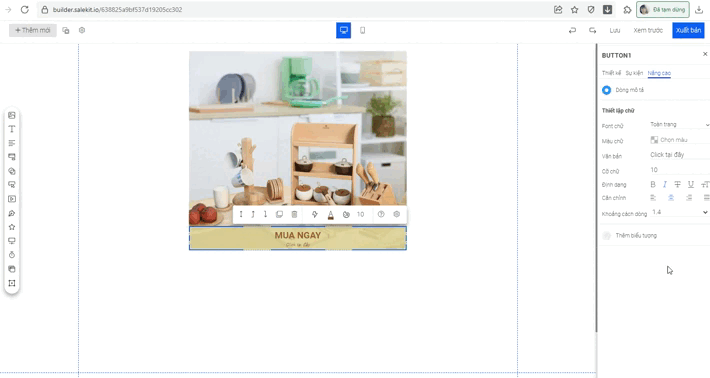Switch to desktop view mode
Viewport: 710px width, 378px height.
pyautogui.click(x=344, y=30)
